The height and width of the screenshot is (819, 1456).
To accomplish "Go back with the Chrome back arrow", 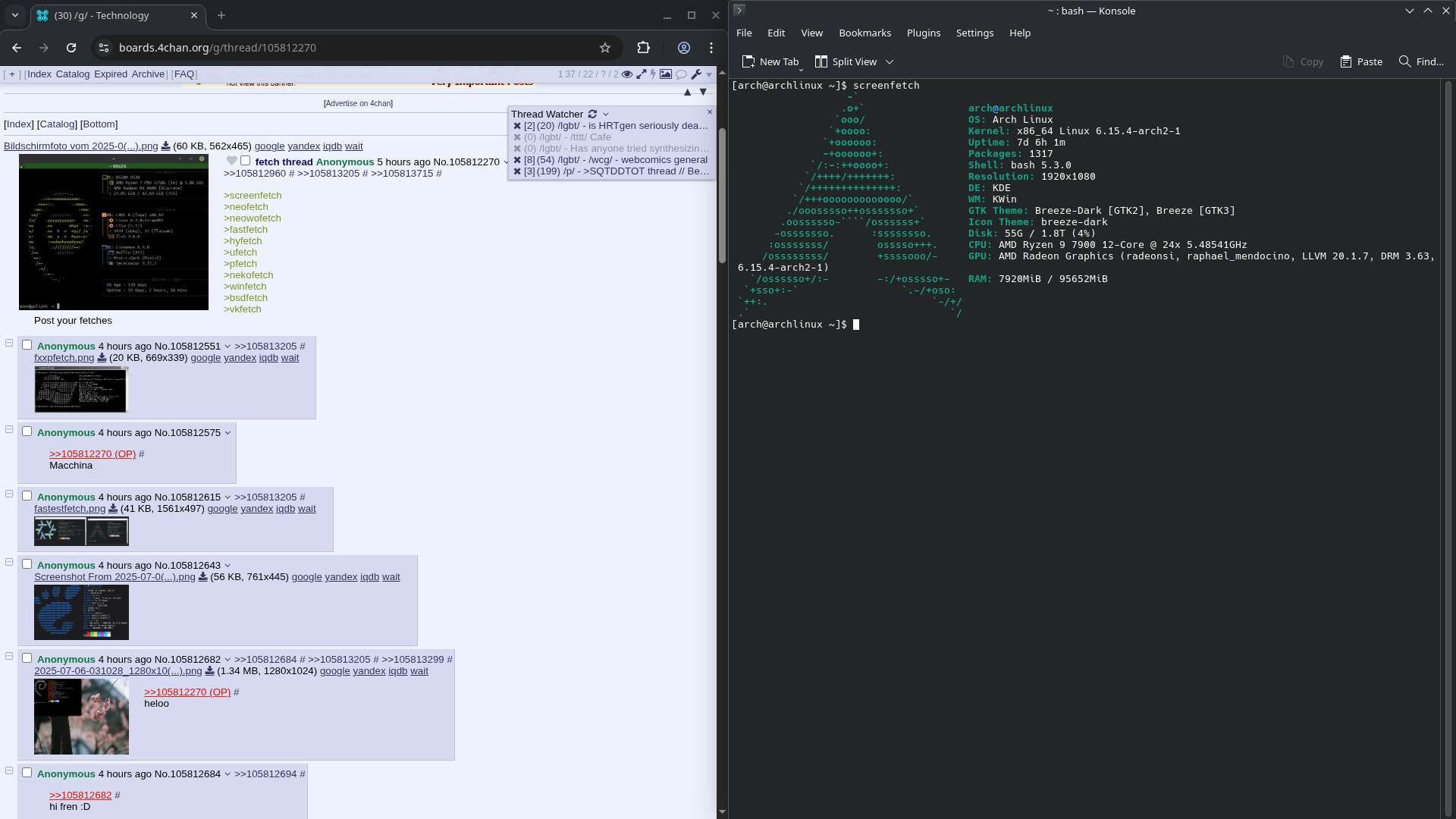I will tap(17, 48).
